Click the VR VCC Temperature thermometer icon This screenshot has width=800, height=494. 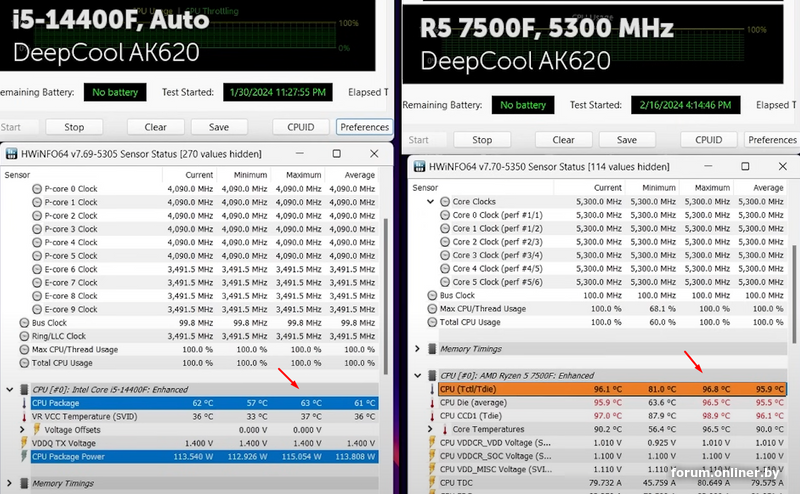24,416
